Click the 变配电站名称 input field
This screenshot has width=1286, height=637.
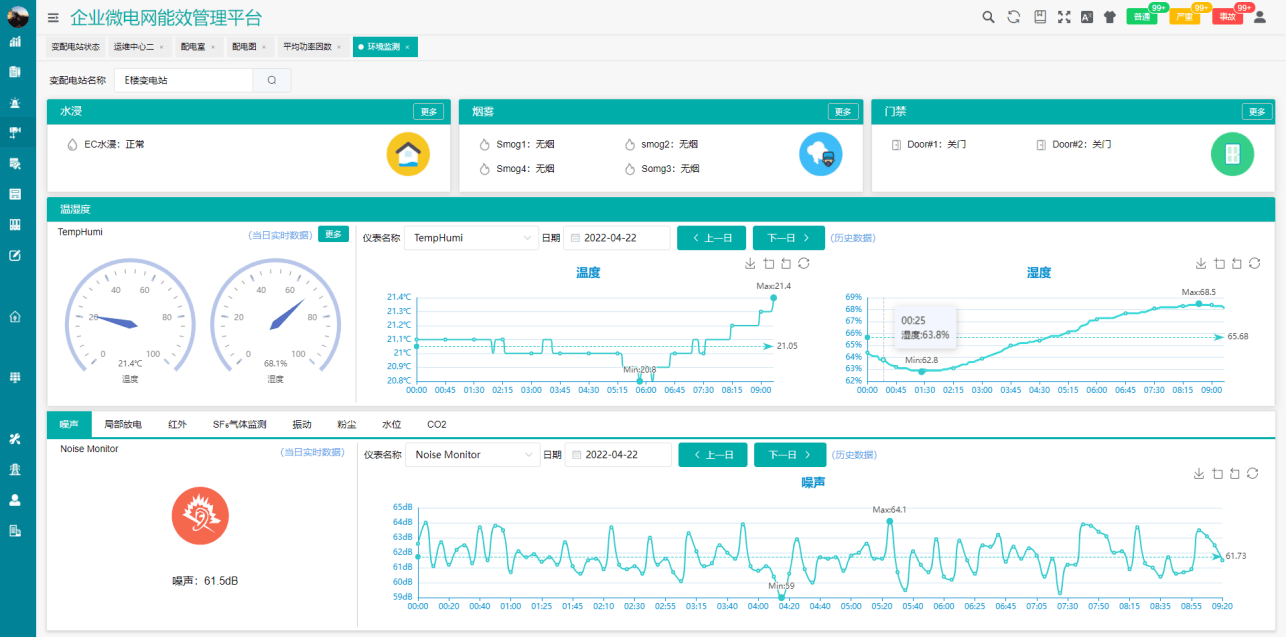coord(184,80)
